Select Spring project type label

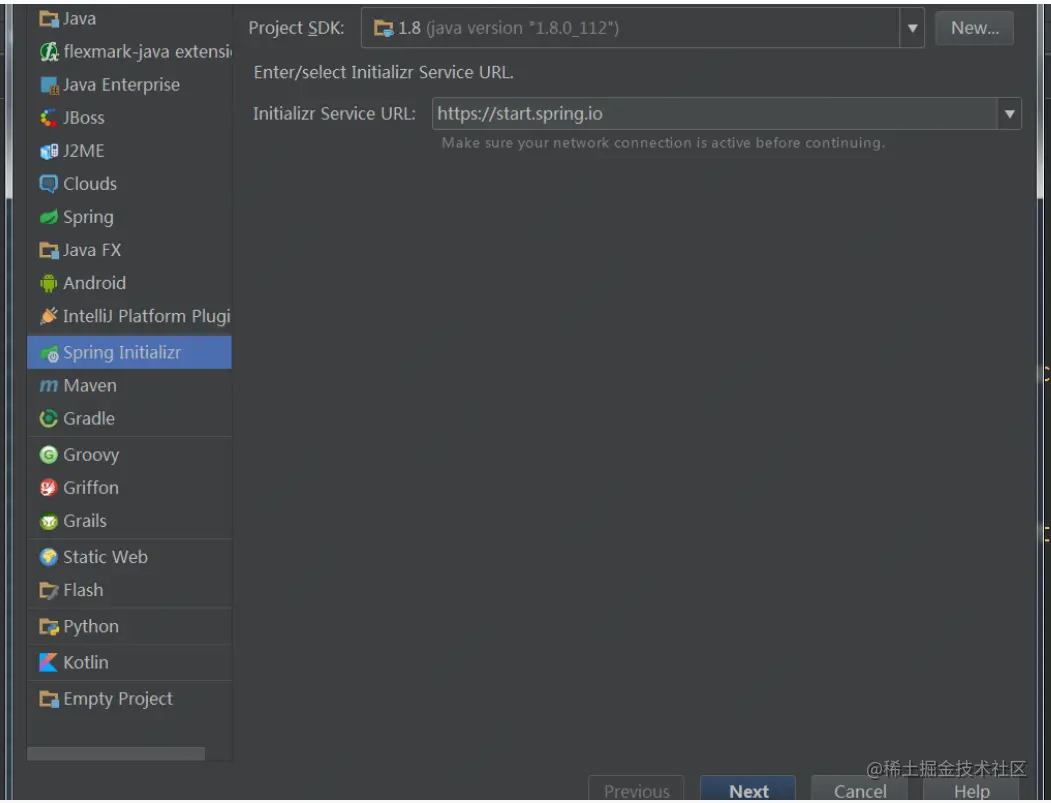(x=88, y=217)
